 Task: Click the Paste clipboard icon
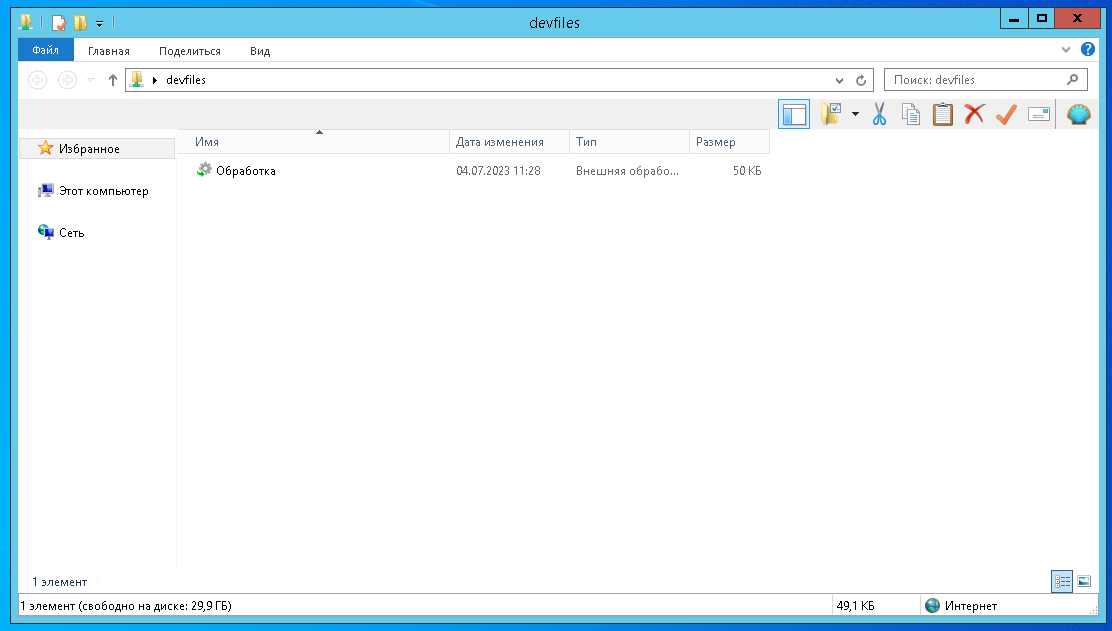tap(942, 115)
